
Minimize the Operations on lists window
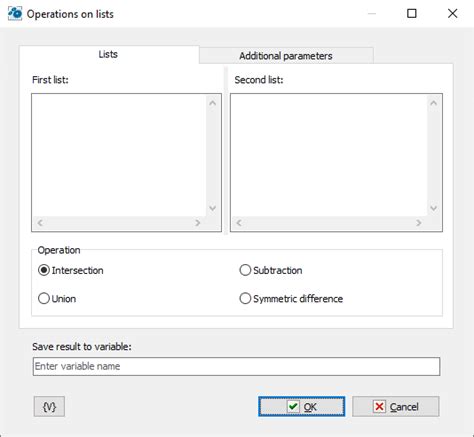pos(372,14)
